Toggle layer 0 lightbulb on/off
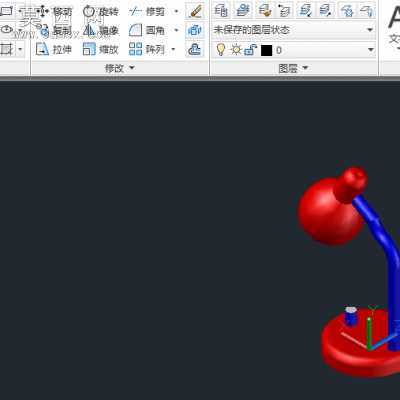 pyautogui.click(x=221, y=50)
